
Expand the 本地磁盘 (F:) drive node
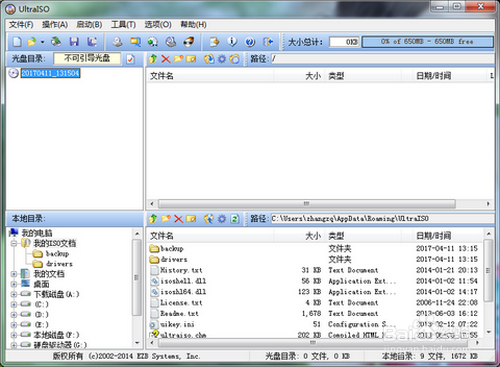click(14, 335)
